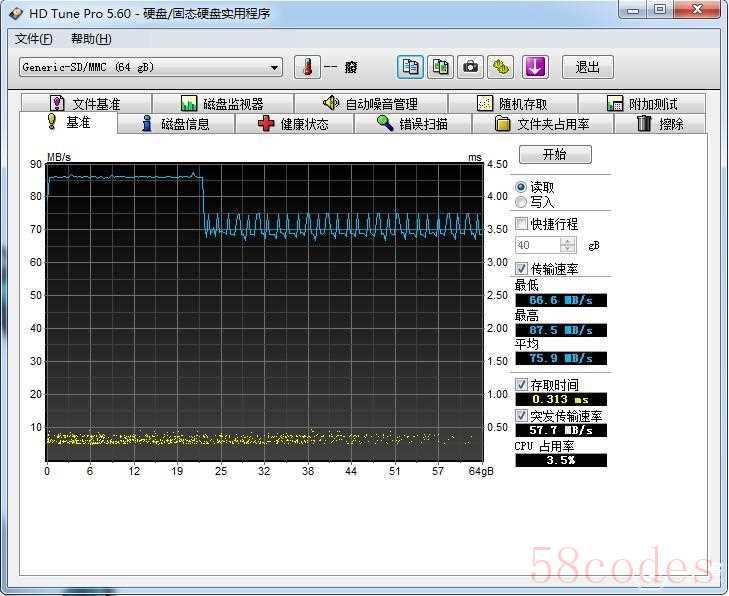The width and height of the screenshot is (729, 596).
Task: Start the benchmark with 开始 button
Action: pyautogui.click(x=555, y=154)
